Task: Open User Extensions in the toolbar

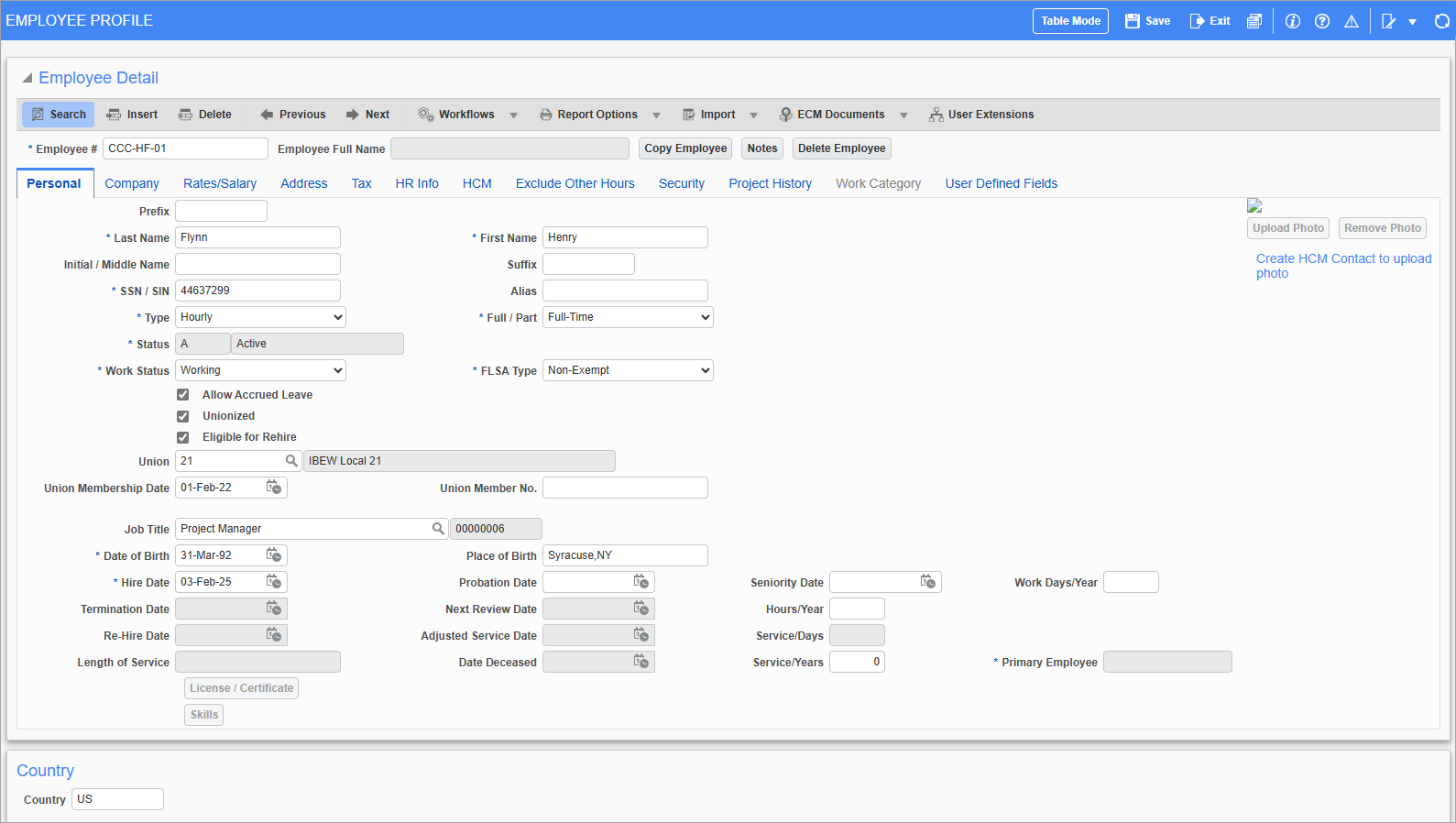Action: point(981,115)
